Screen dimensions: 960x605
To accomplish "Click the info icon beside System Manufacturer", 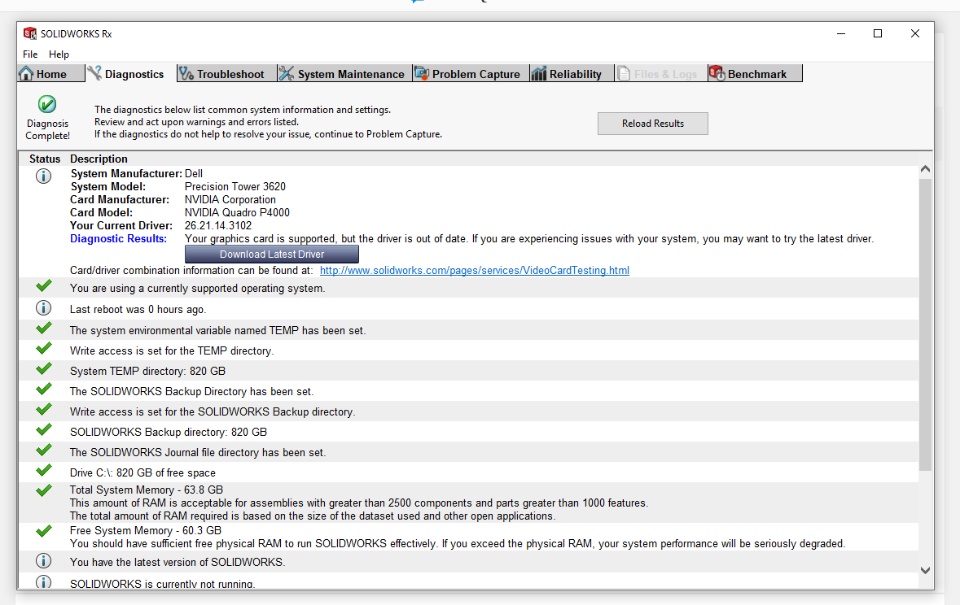I will coord(43,176).
